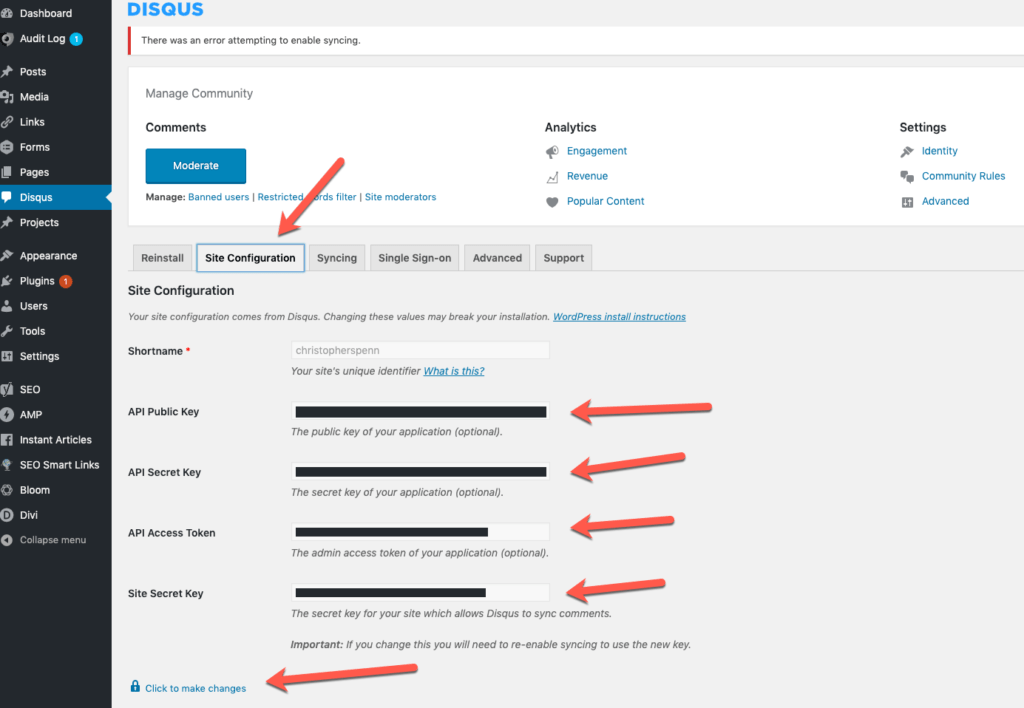Image resolution: width=1024 pixels, height=708 pixels.
Task: Click the Collapse menu arrow icon
Action: [x=7, y=540]
